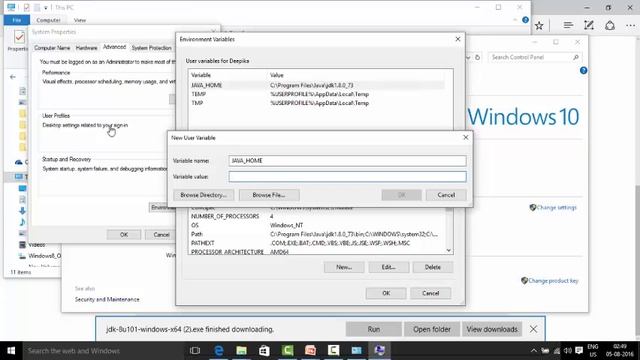Dismiss the download notification bar with X

tap(533, 329)
